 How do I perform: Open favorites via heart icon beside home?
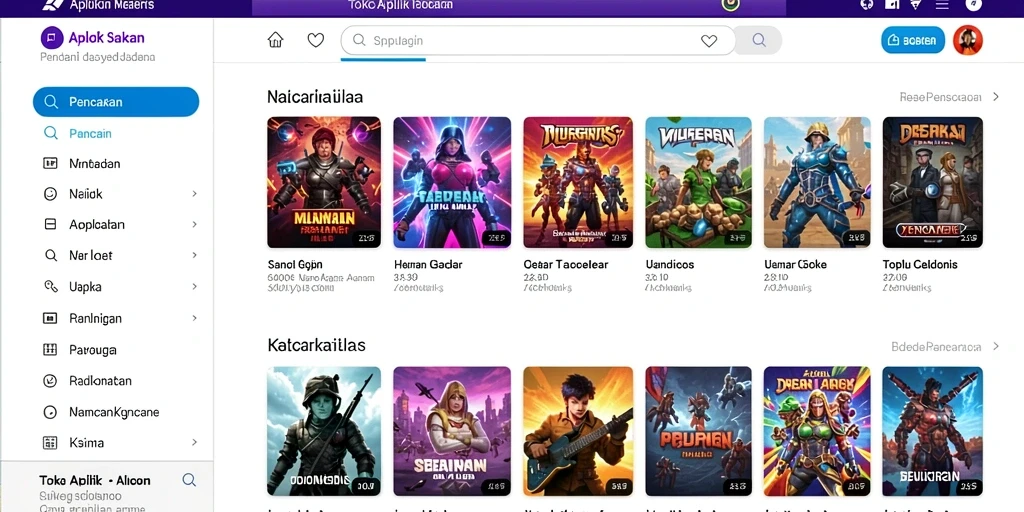pos(315,40)
